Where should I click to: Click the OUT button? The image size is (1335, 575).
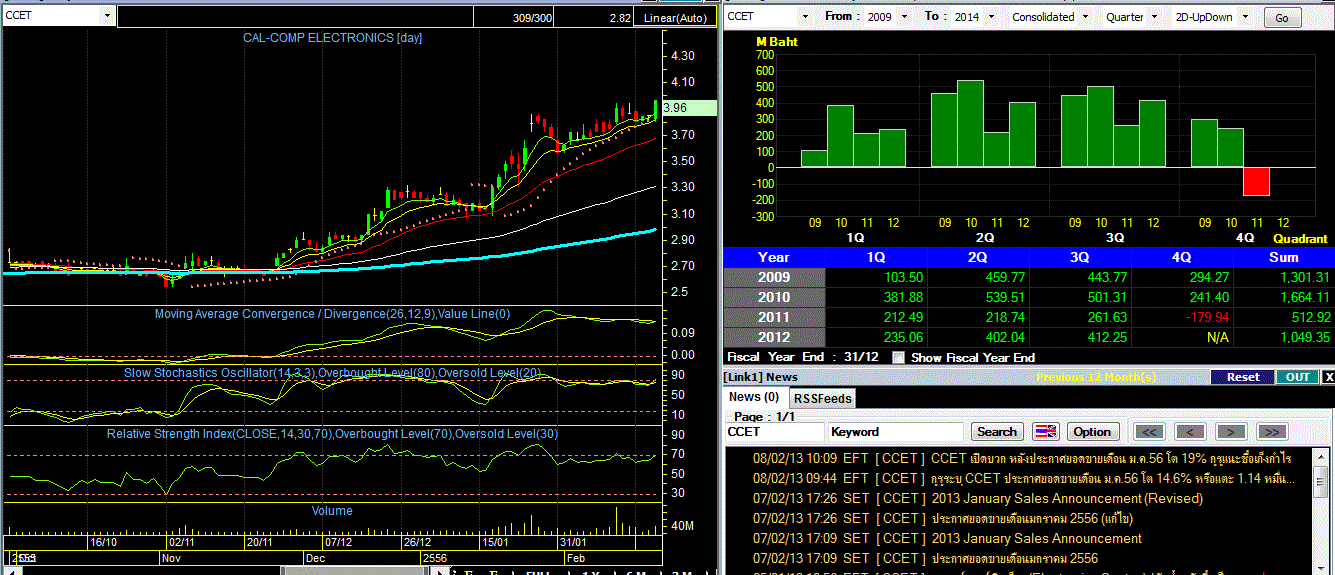tap(1297, 377)
